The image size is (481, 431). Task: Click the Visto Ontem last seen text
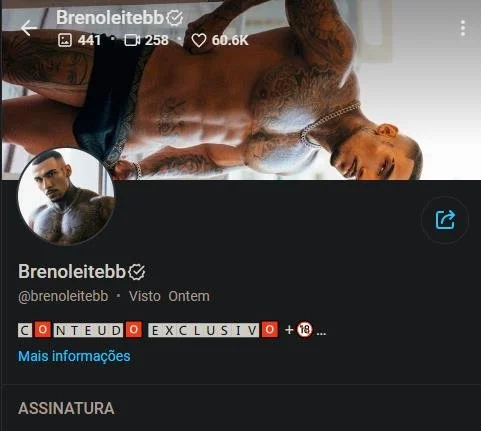click(169, 296)
